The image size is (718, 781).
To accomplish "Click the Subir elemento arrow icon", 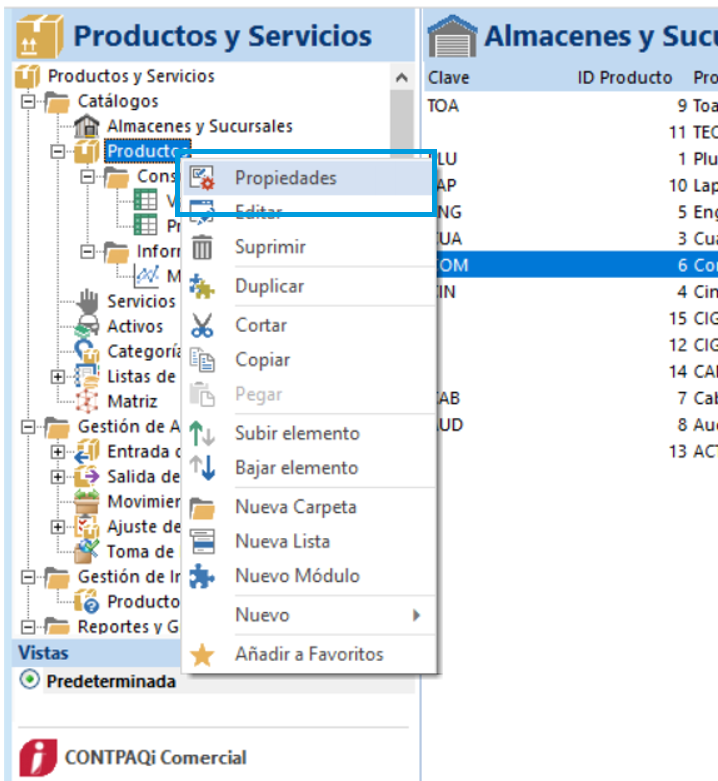I will click(202, 433).
